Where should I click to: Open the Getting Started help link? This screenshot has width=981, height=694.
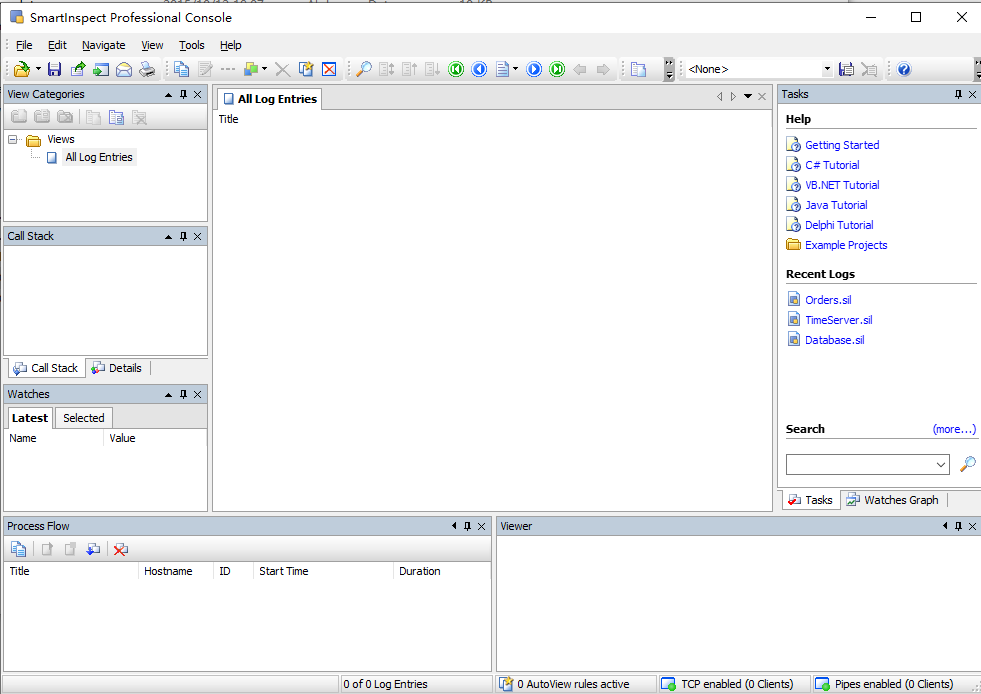(842, 145)
